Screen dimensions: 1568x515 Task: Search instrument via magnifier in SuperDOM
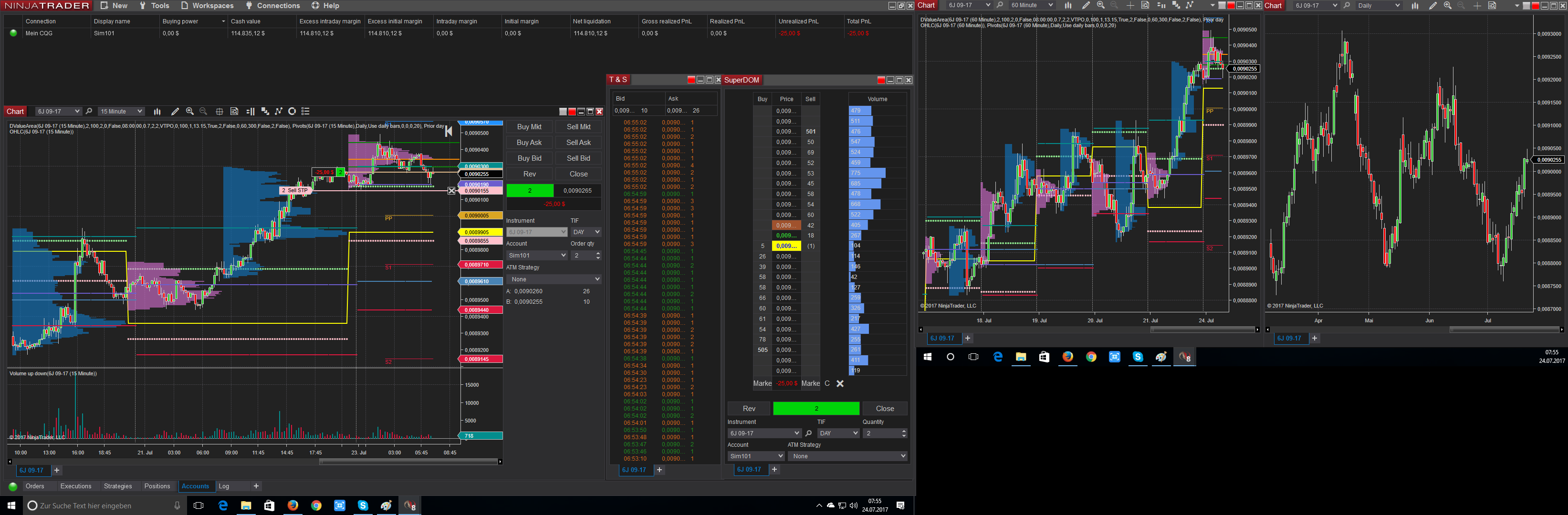(x=808, y=433)
